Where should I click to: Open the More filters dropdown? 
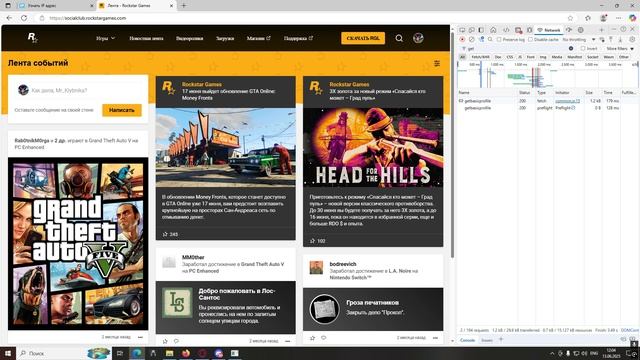(620, 49)
